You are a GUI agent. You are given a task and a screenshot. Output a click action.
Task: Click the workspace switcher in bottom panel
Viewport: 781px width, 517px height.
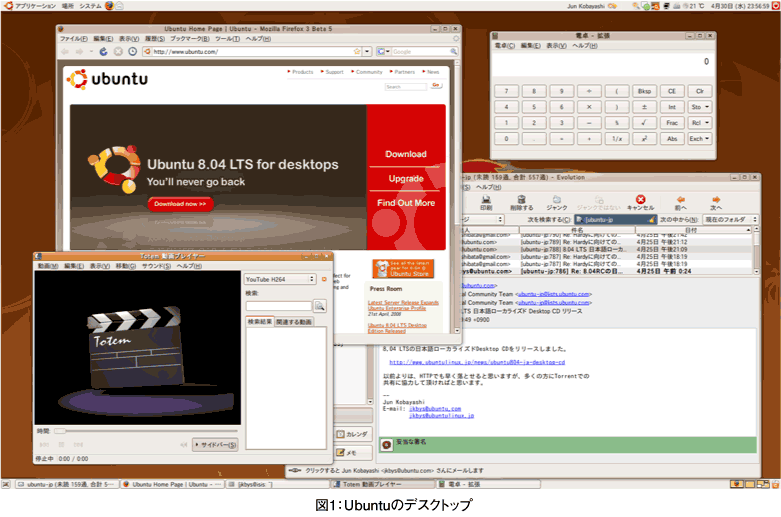click(x=750, y=484)
